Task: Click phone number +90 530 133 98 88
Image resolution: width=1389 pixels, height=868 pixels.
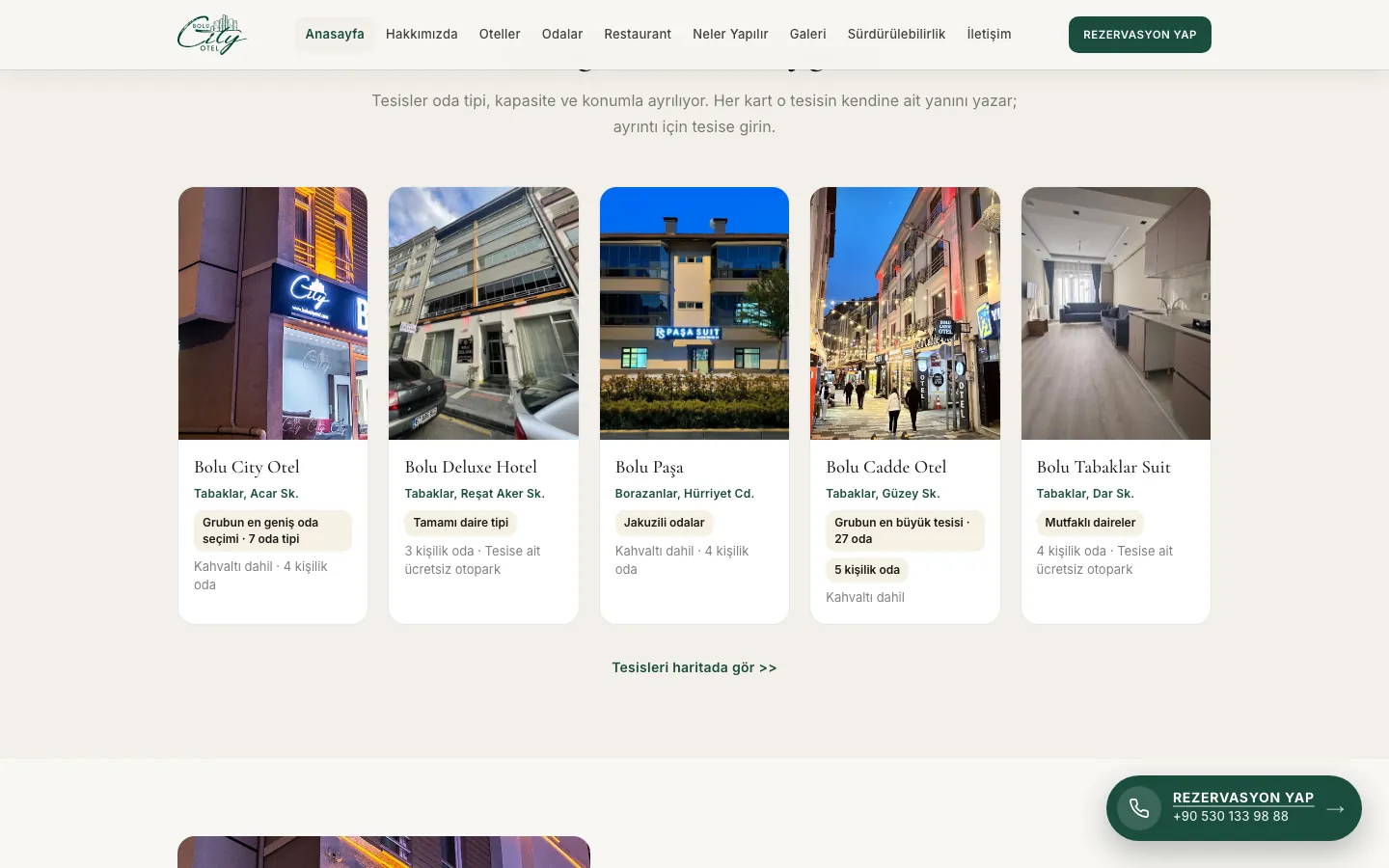Action: click(1231, 816)
